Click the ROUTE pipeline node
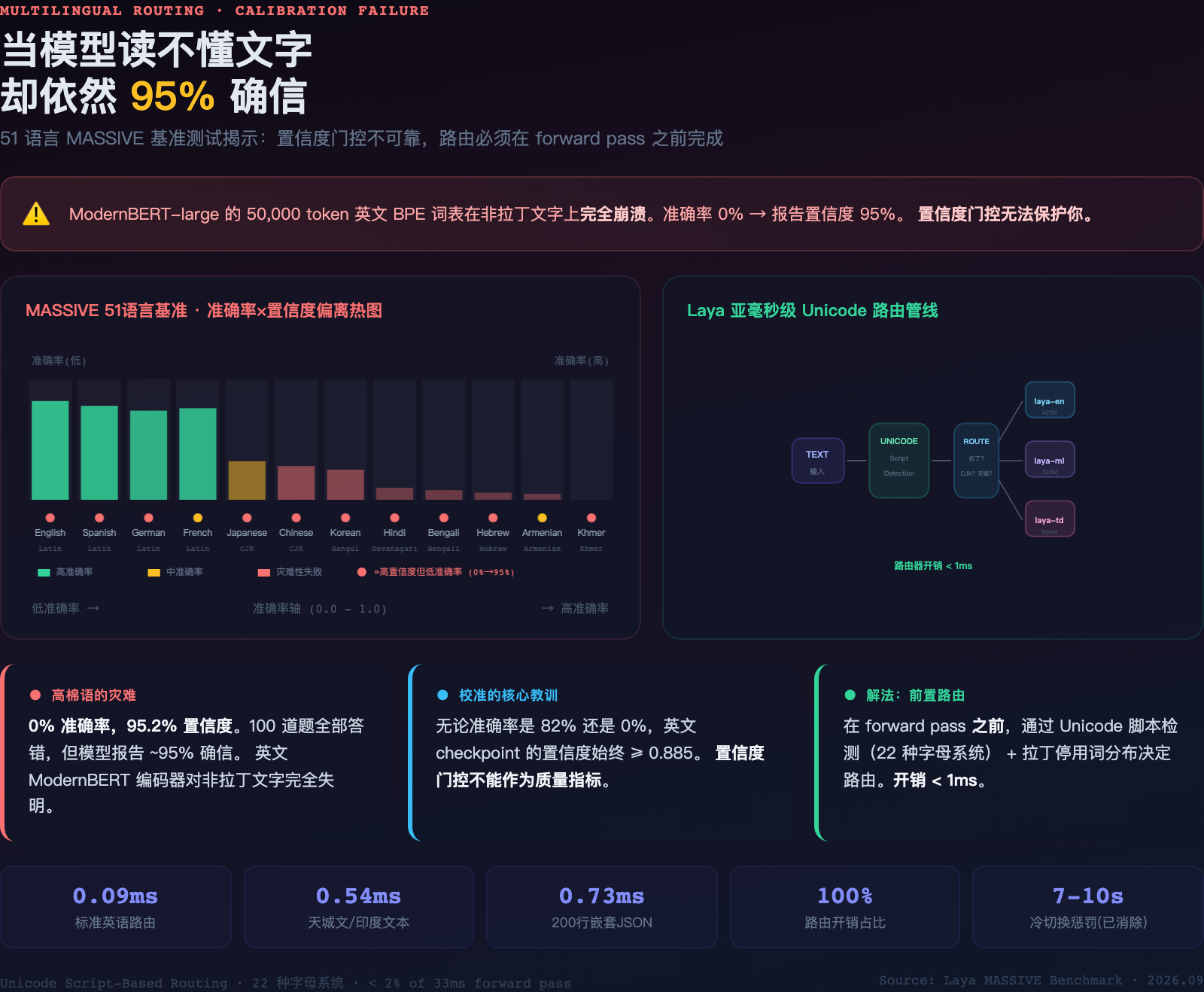1204x992 pixels. [x=976, y=461]
